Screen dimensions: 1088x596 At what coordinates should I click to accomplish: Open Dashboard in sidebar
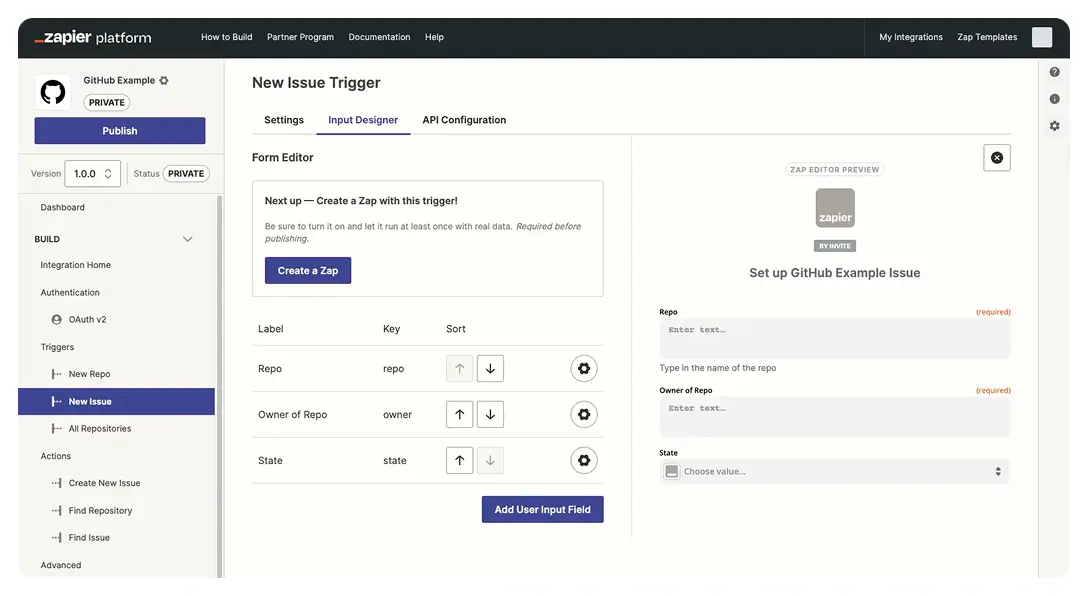point(62,207)
